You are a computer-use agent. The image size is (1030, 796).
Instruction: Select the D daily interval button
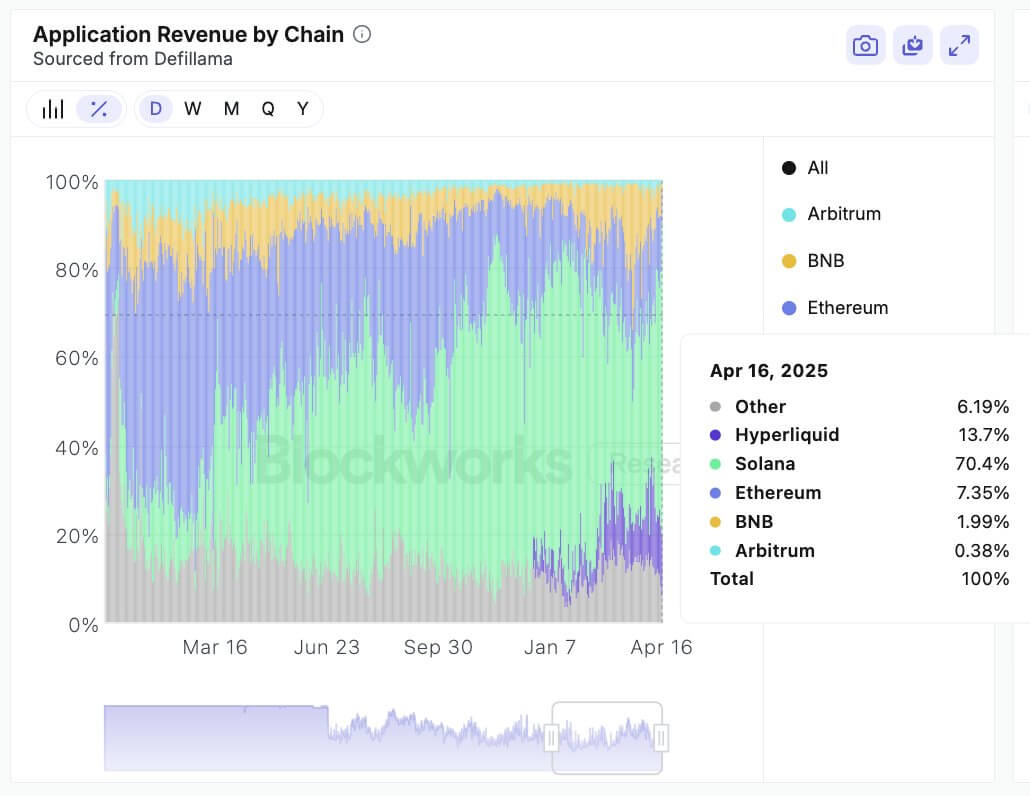[x=156, y=108]
